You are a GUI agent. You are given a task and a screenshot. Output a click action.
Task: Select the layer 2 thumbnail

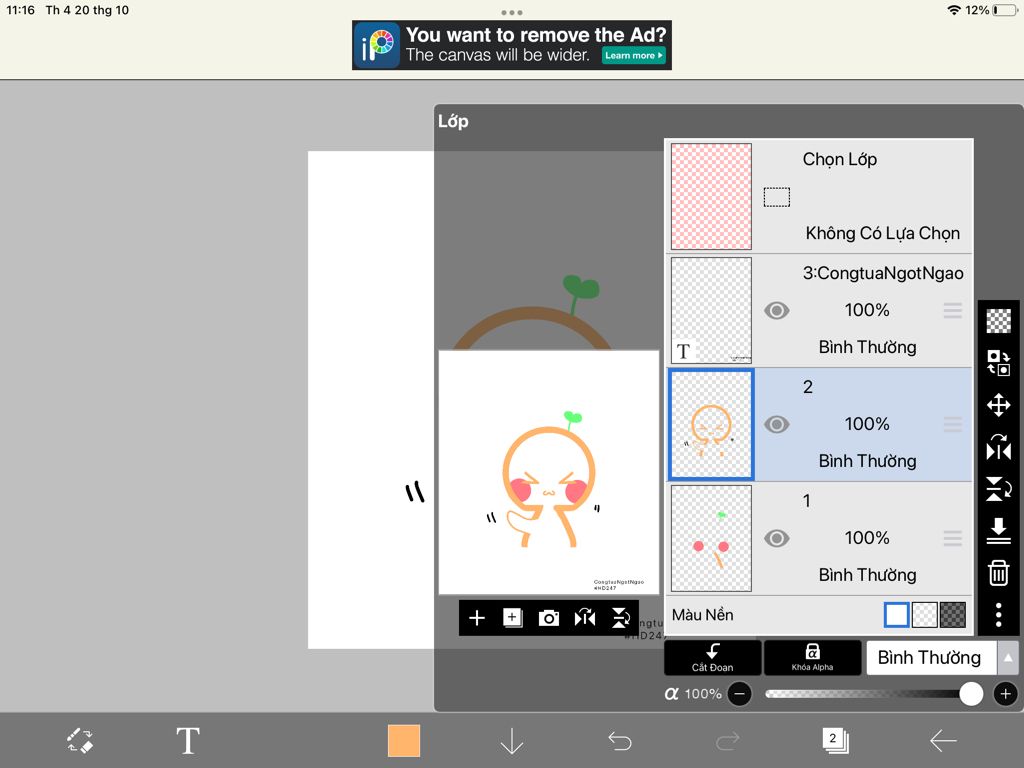711,424
